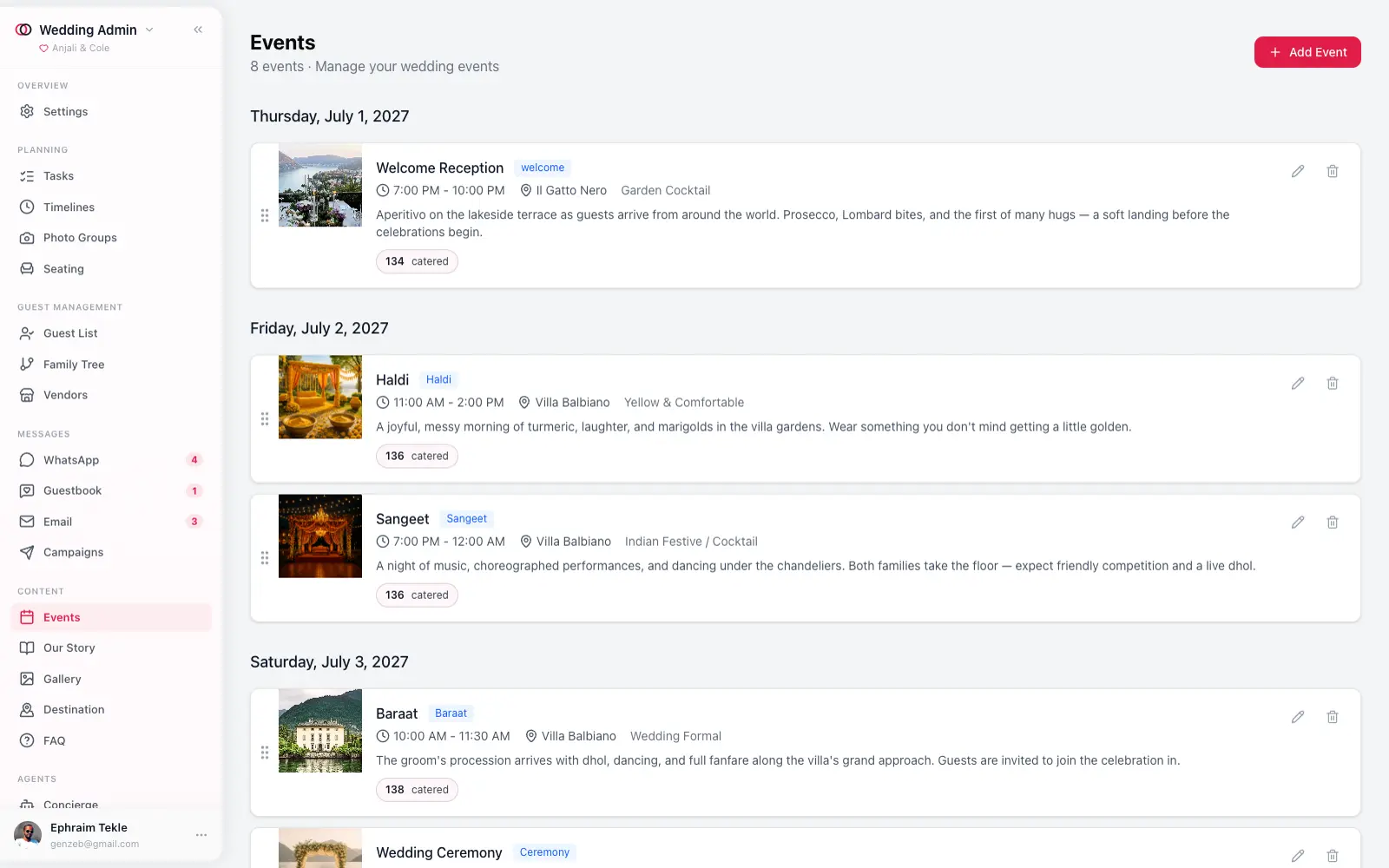Click the Wedding Admin rings logo
This screenshot has height=868, width=1389.
(23, 30)
